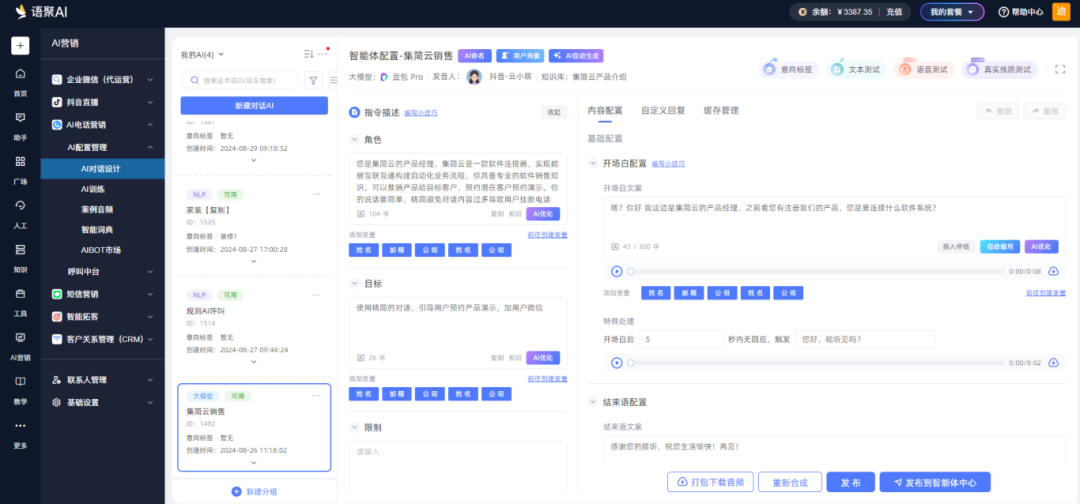Collapse the 开场白配置 section

(593, 163)
